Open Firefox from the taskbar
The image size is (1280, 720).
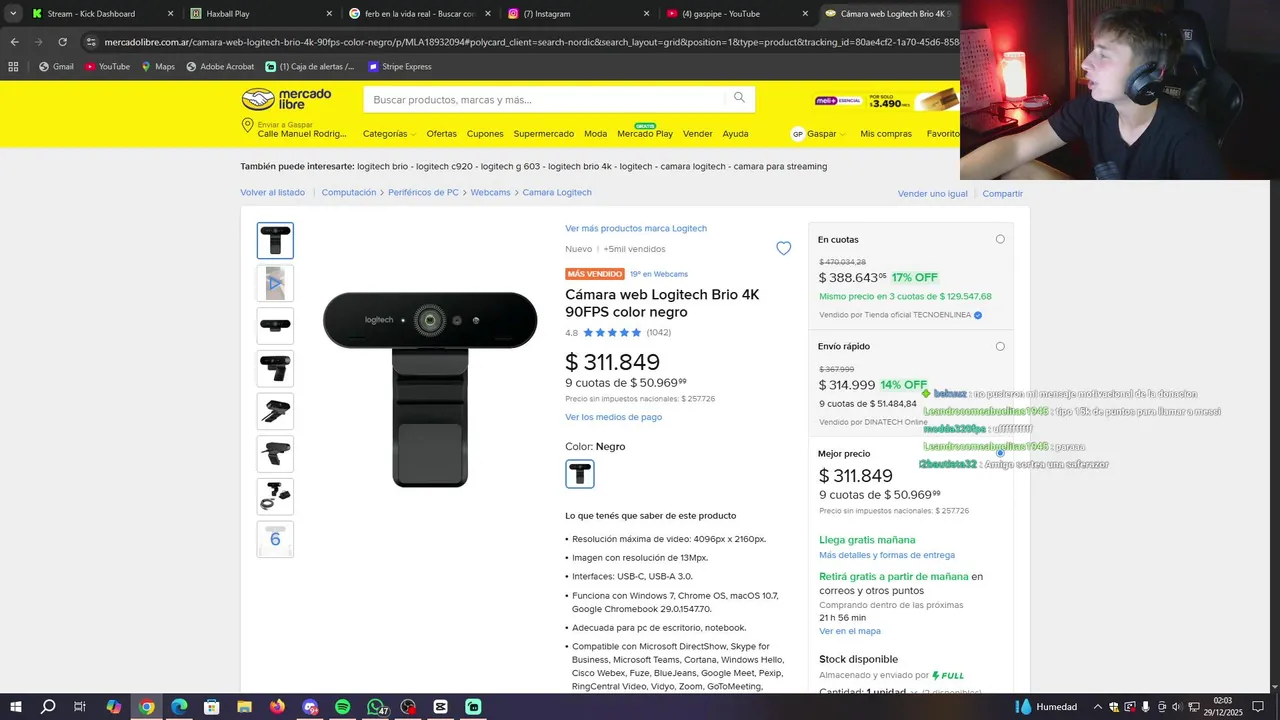277,707
